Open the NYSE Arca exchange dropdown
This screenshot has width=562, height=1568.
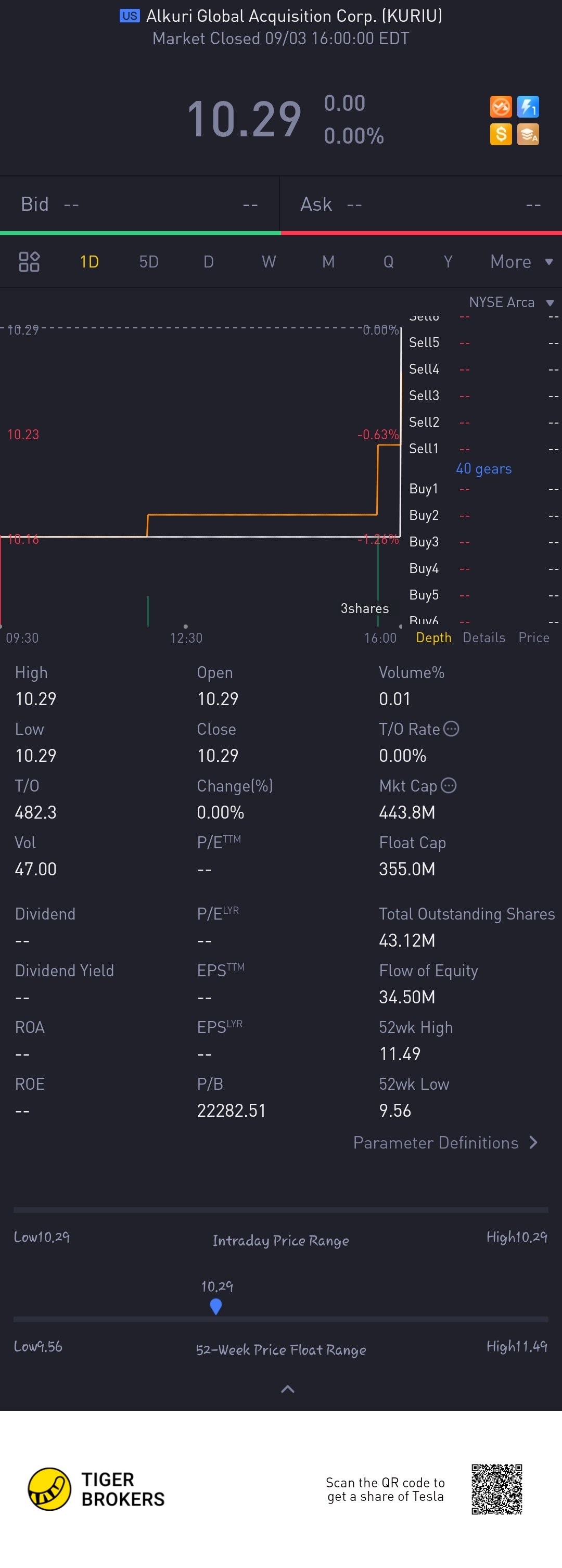tap(510, 302)
